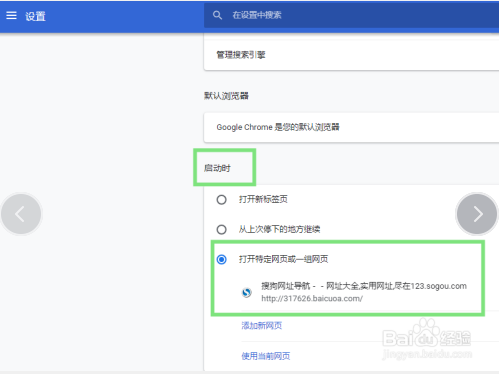Click the 添加新网页 link
Viewport: 499px width, 374px height.
point(262,326)
